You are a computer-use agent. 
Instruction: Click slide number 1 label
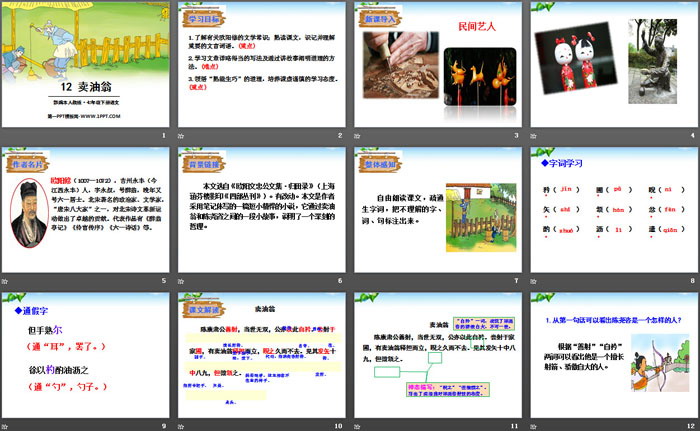click(x=164, y=135)
